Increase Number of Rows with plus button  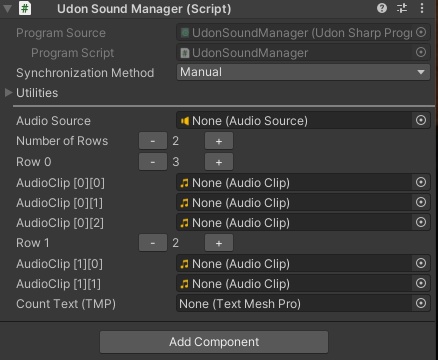coord(219,141)
